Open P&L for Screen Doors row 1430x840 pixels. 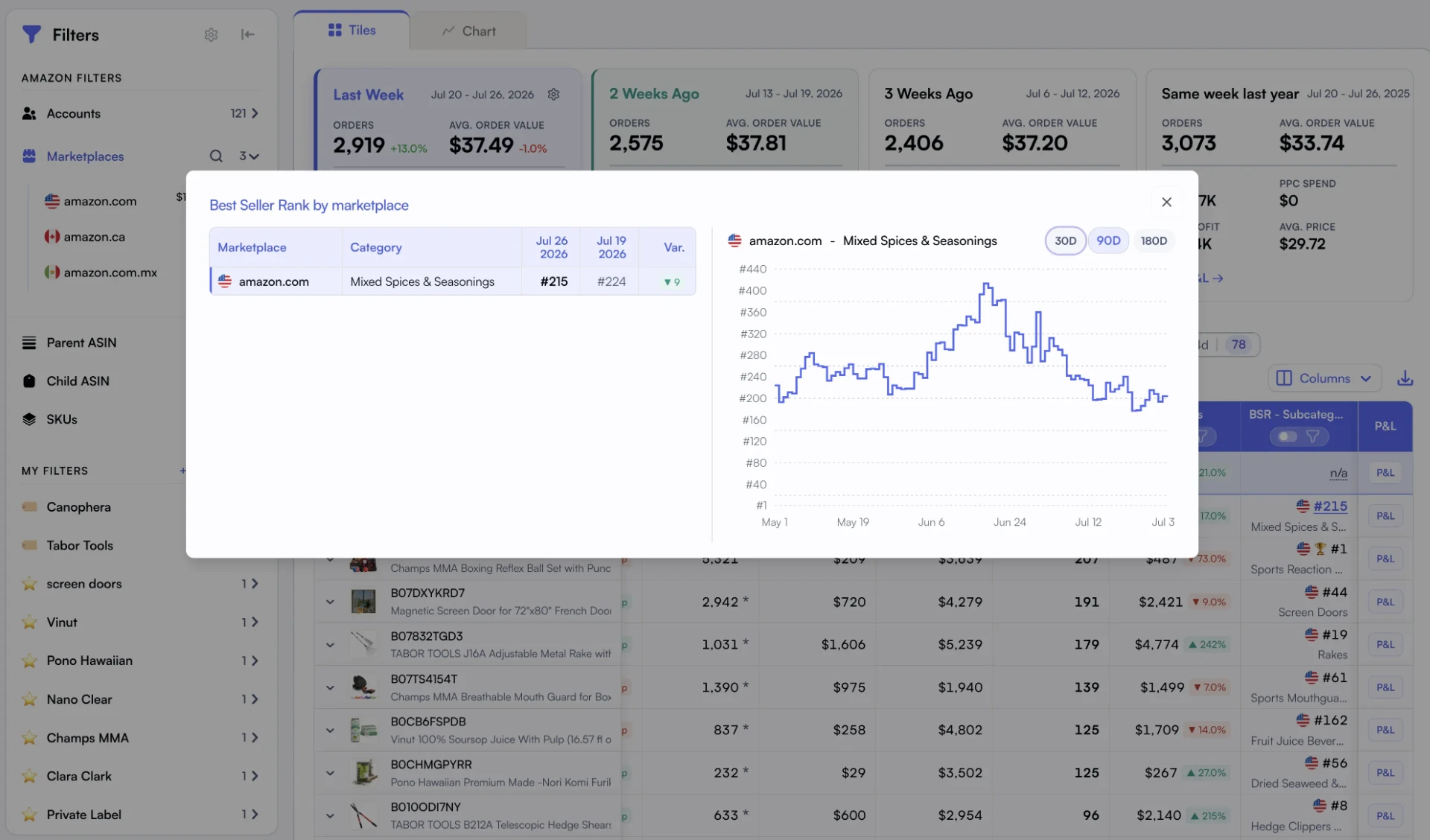pos(1385,602)
